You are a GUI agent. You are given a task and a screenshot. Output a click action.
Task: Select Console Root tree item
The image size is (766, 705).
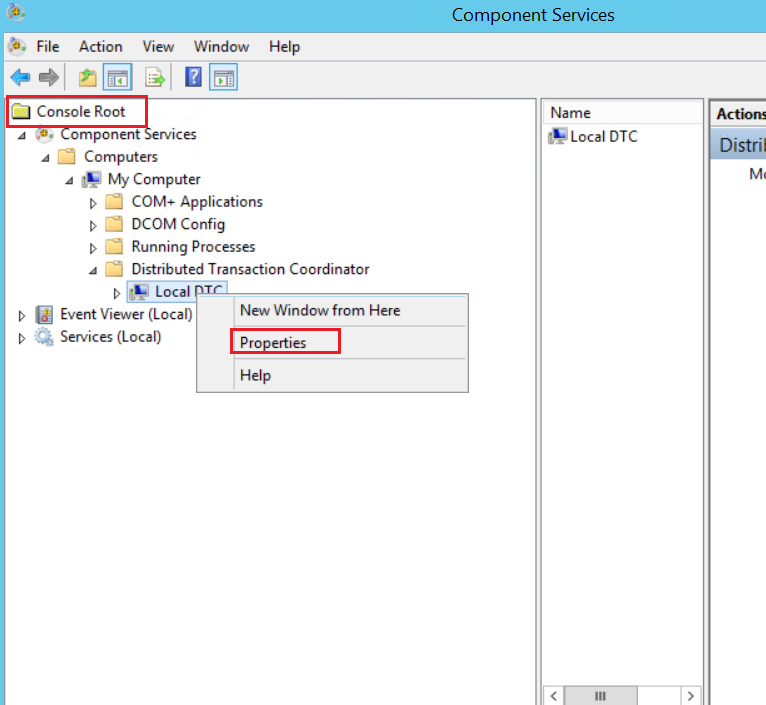coord(81,111)
